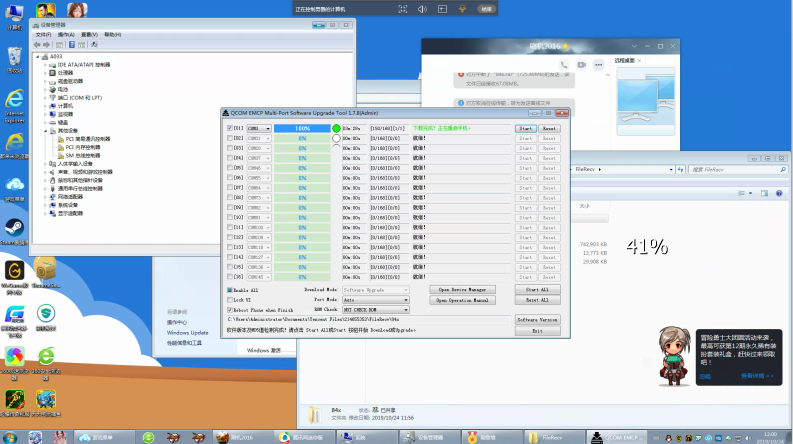793x444 pixels.
Task: Select the 键盘 tree item
Action: 63,122
